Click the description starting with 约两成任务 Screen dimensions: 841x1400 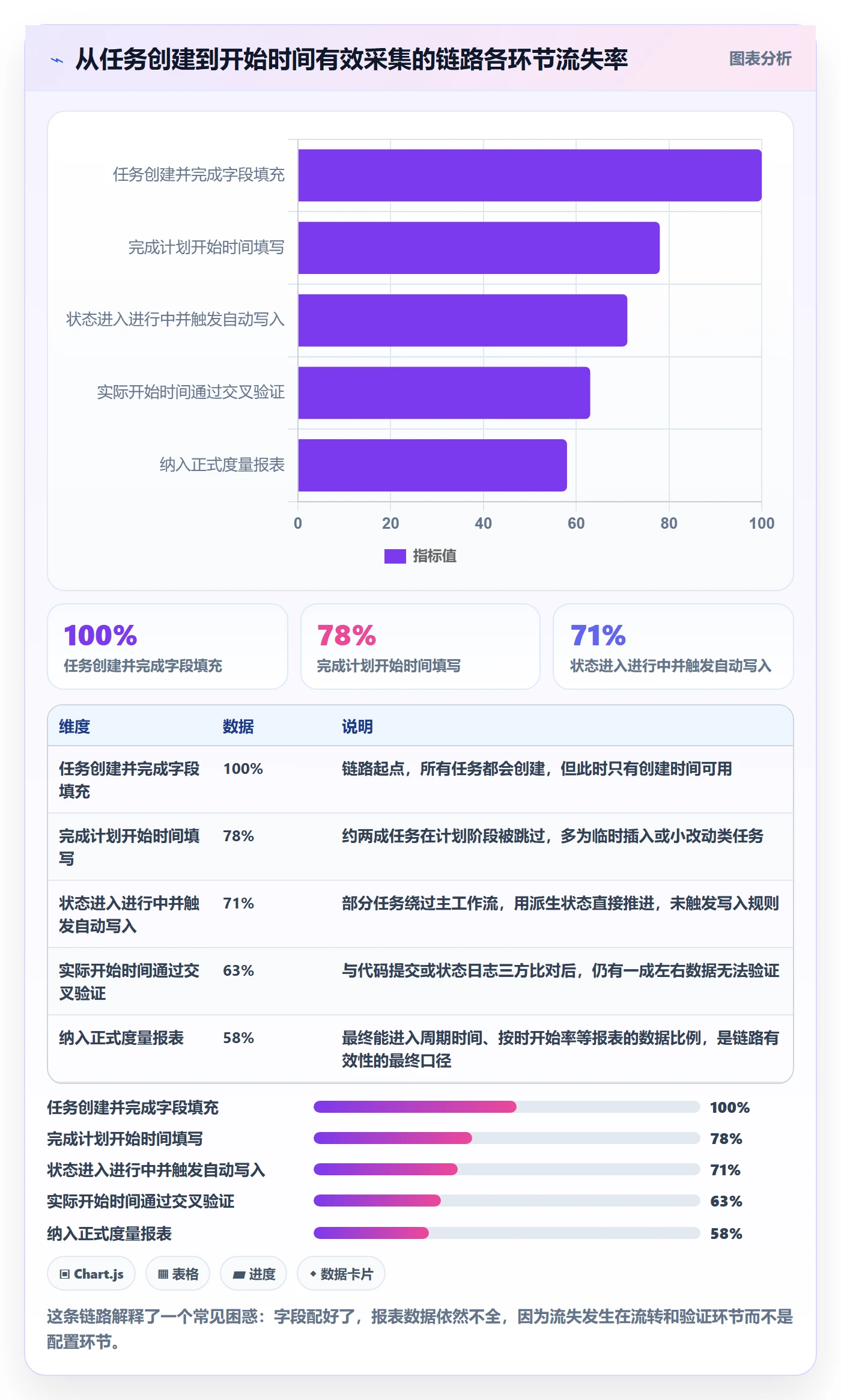coord(553,836)
